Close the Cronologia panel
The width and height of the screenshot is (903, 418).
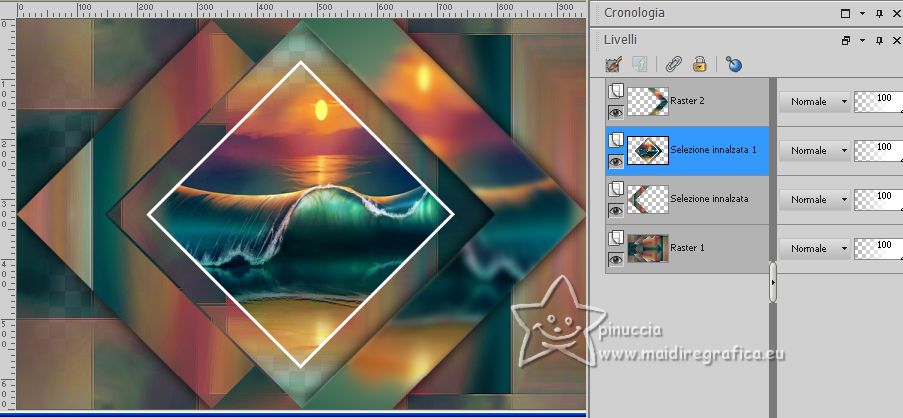(x=896, y=13)
